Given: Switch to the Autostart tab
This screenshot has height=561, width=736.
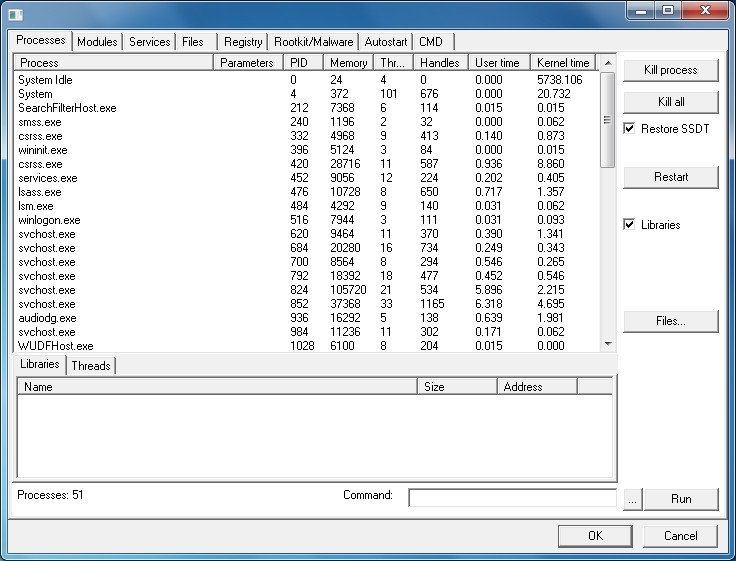Looking at the screenshot, I should click(x=386, y=42).
